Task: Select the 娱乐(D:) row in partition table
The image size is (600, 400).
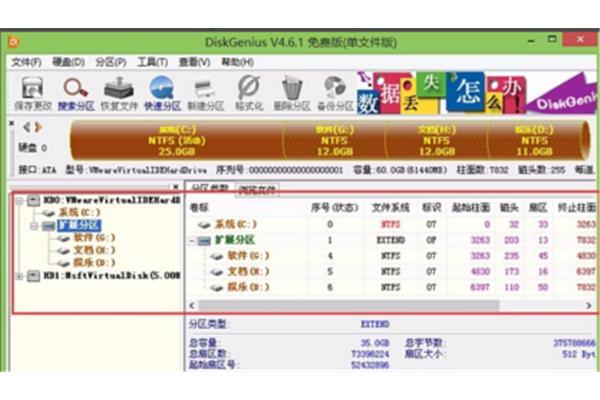Action: (x=391, y=287)
